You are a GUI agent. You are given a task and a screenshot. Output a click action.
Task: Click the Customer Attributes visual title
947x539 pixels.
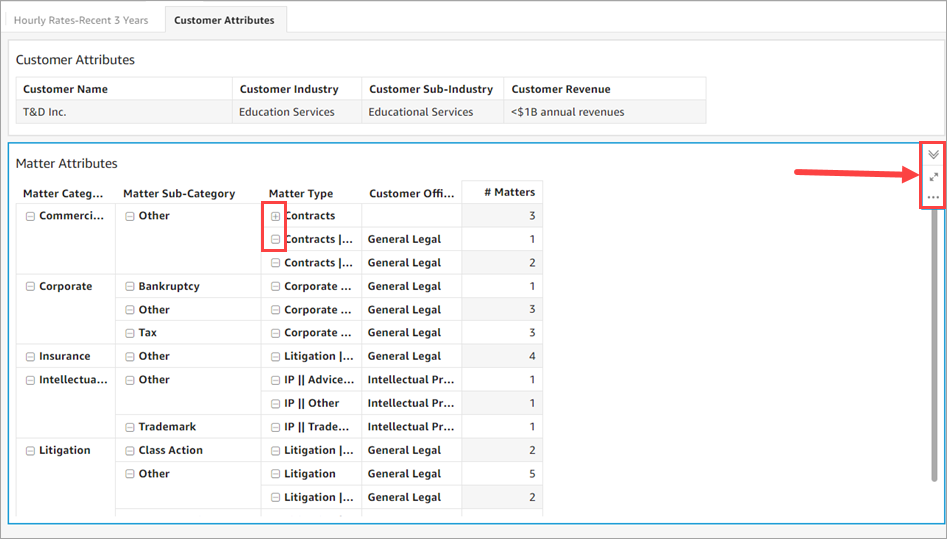pyautogui.click(x=75, y=60)
